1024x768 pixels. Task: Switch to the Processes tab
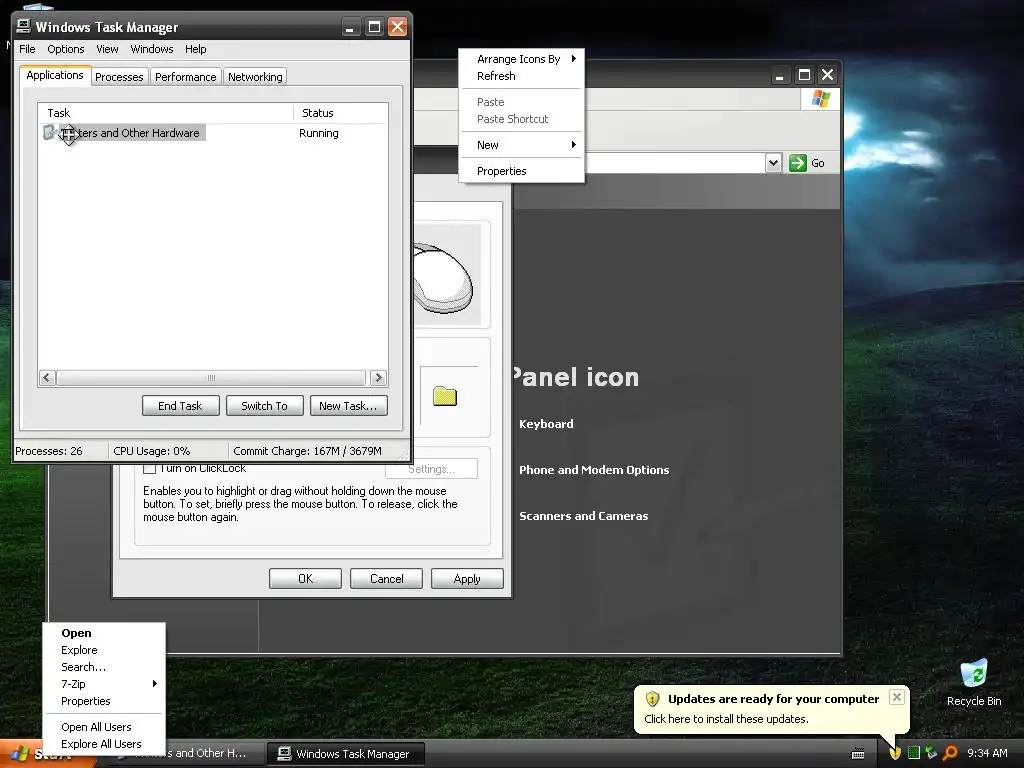click(119, 76)
